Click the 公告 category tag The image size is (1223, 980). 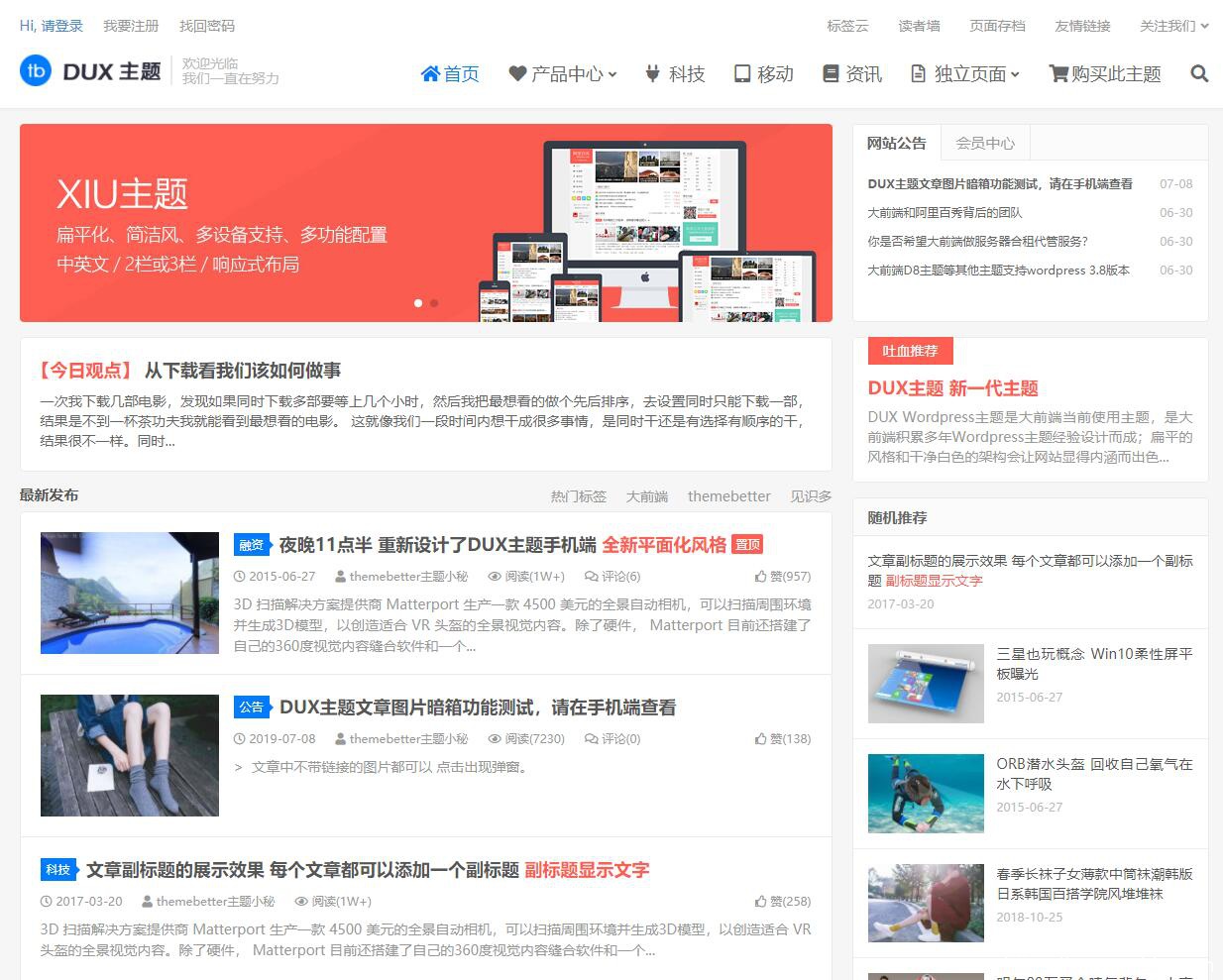tap(252, 707)
